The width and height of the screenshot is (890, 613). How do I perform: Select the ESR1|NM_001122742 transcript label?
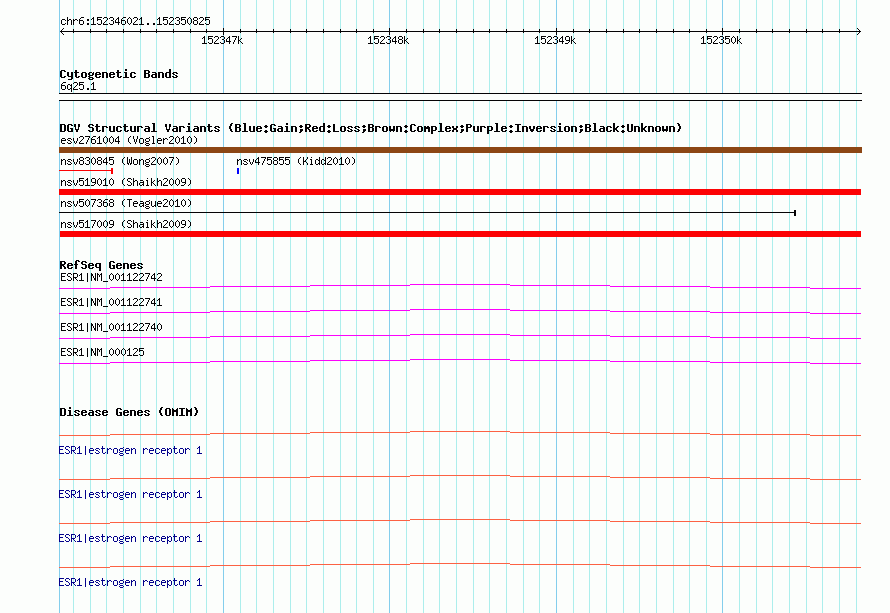pos(111,277)
